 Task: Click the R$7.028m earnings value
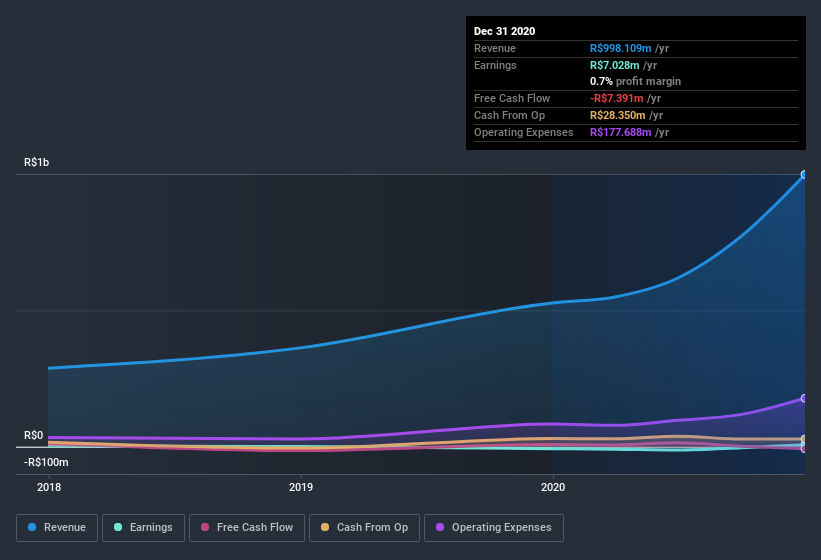pyautogui.click(x=615, y=65)
